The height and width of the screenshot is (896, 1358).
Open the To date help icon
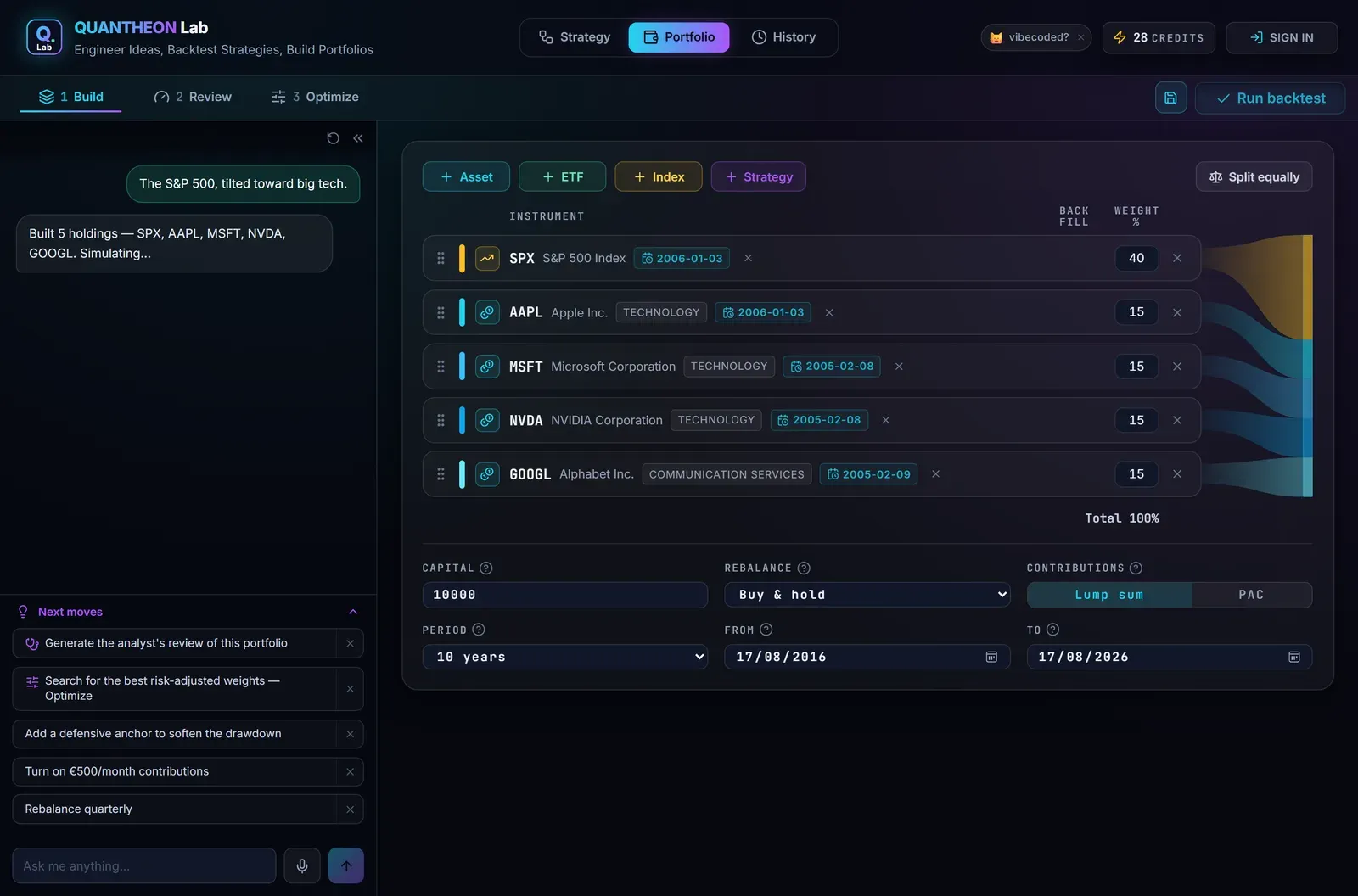[1053, 630]
